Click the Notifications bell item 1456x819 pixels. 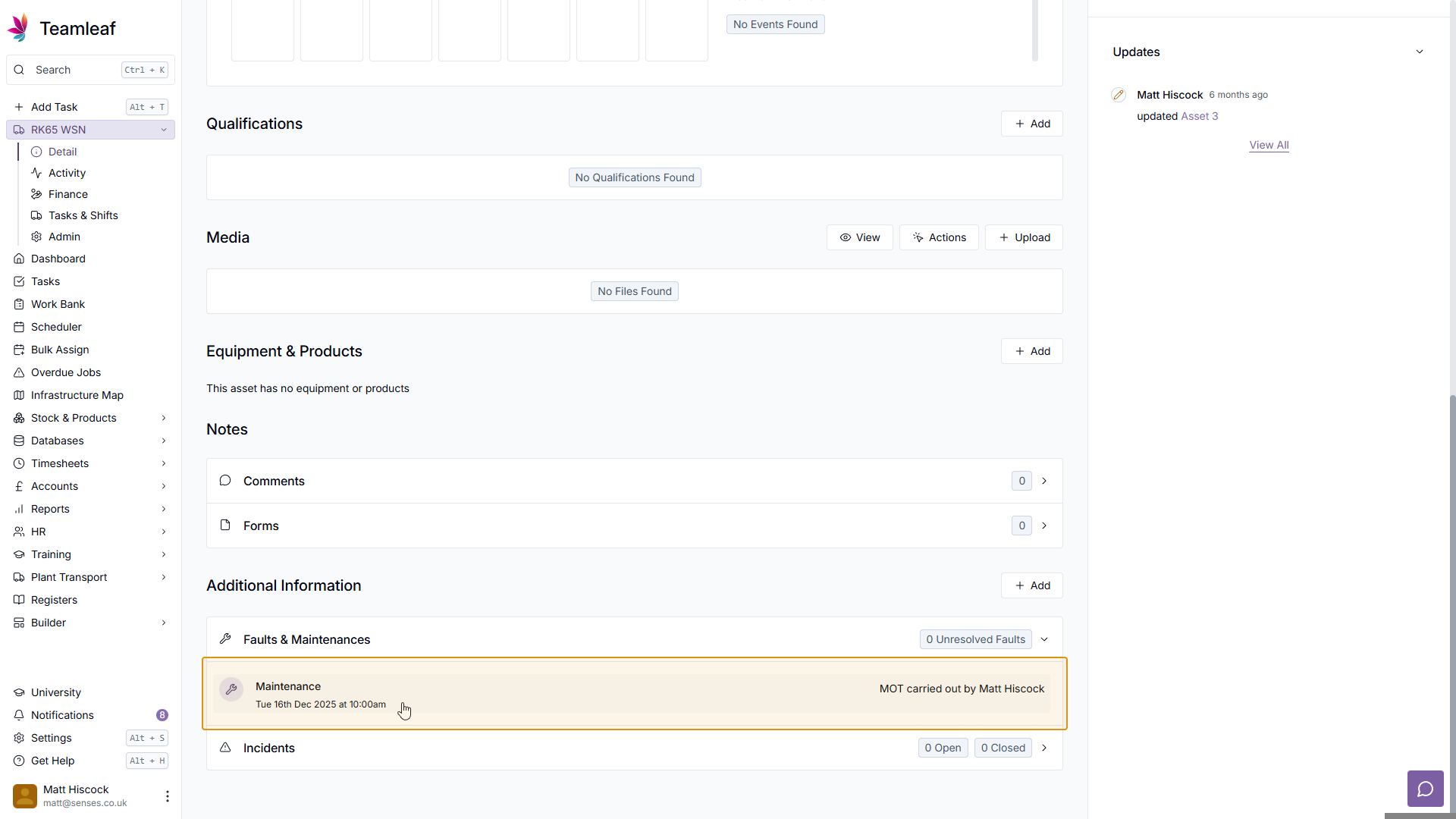[x=62, y=715]
